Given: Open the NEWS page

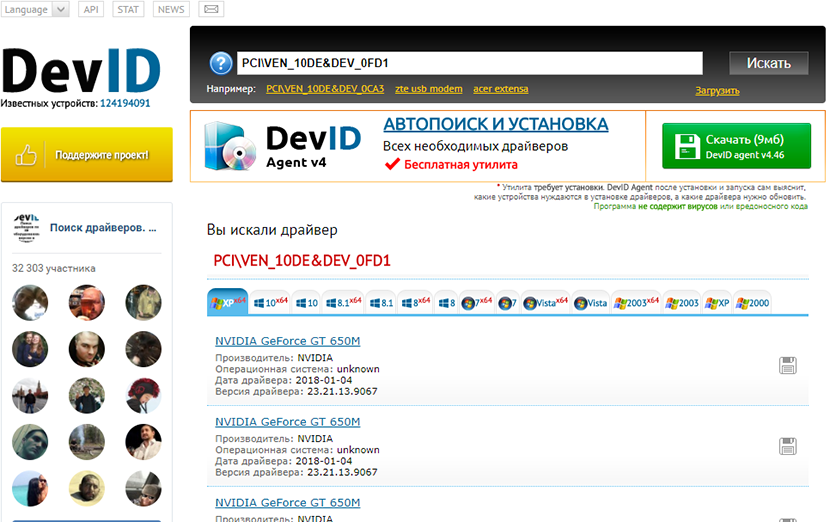Looking at the screenshot, I should 171,10.
